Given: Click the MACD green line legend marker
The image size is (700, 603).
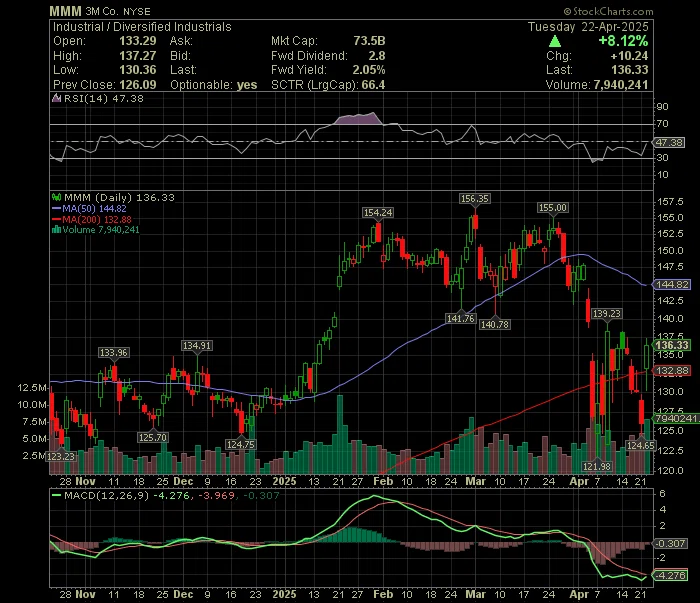Looking at the screenshot, I should 56,495.
